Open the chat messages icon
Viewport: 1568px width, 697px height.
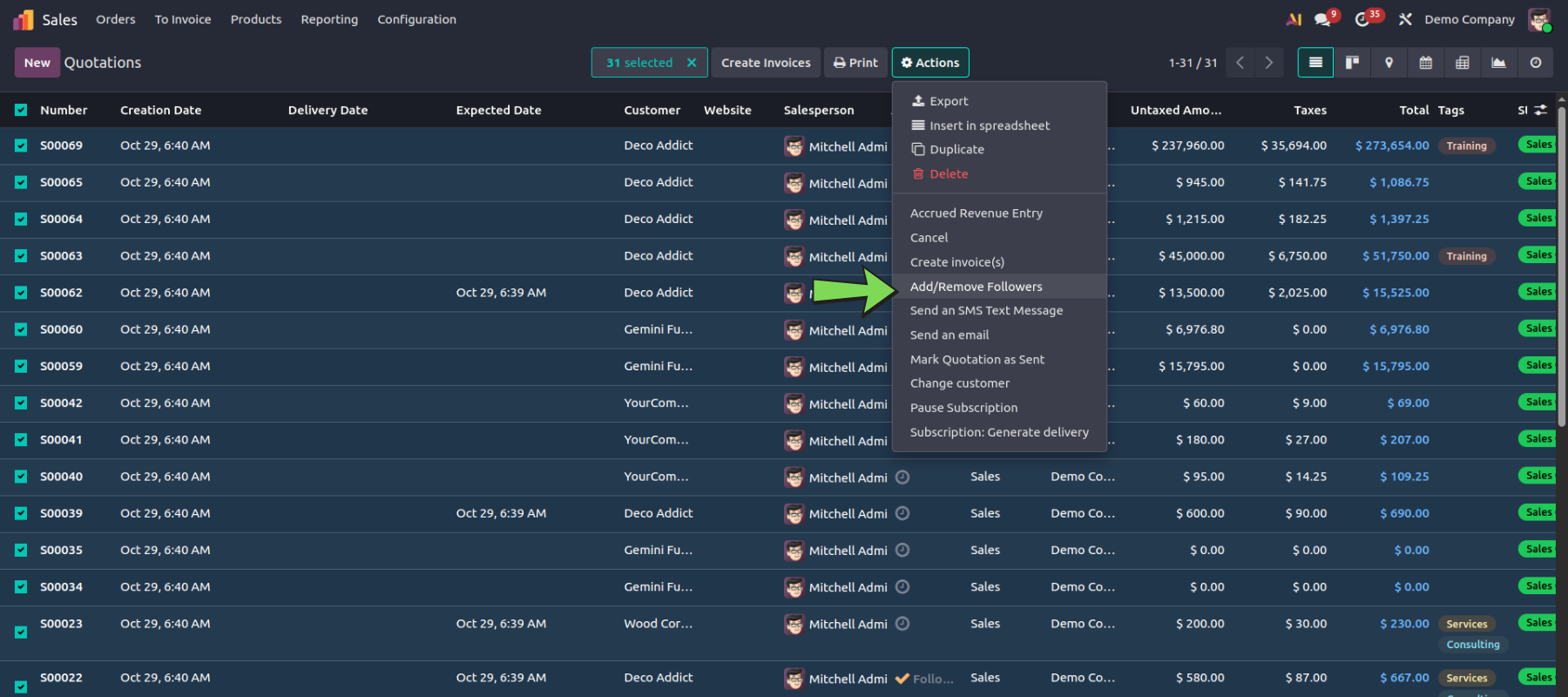1323,19
